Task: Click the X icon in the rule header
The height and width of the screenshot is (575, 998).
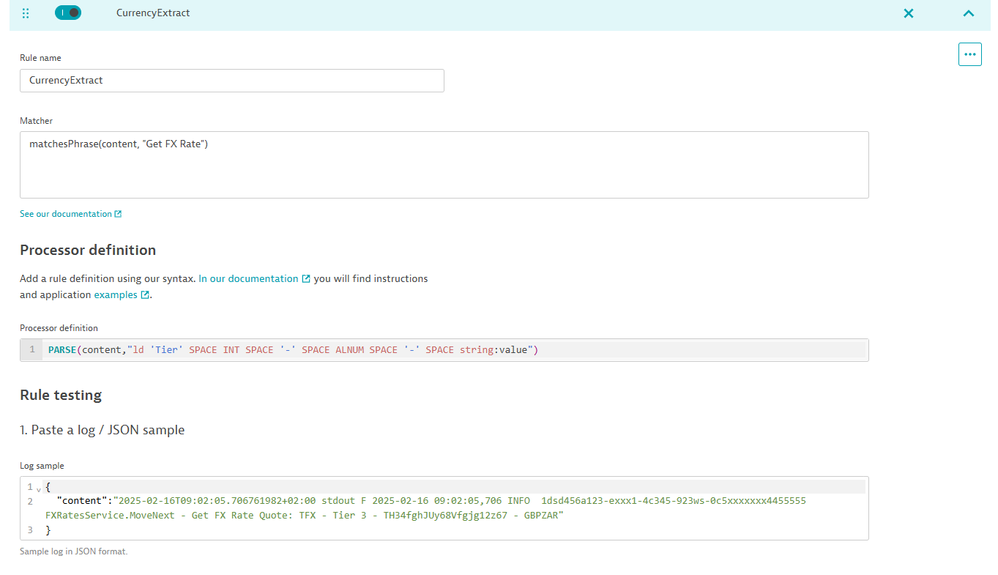Action: [x=908, y=13]
